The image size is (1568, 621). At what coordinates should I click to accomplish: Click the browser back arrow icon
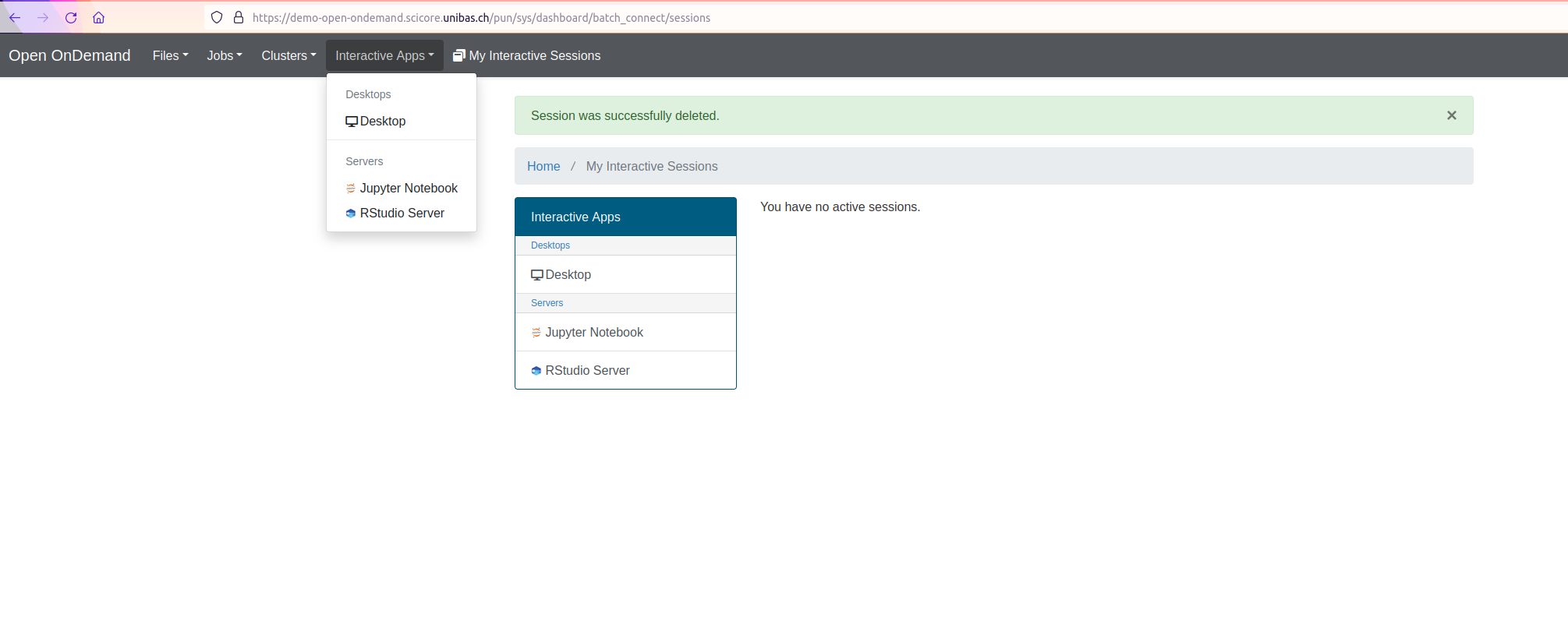[x=15, y=18]
